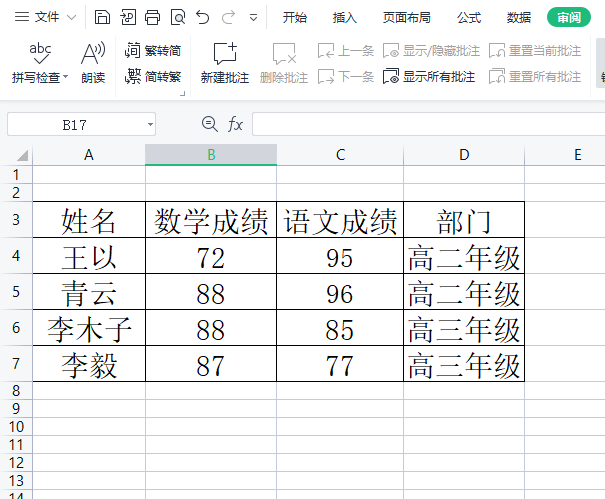605x499 pixels.
Task: Select column B header
Action: 211,155
